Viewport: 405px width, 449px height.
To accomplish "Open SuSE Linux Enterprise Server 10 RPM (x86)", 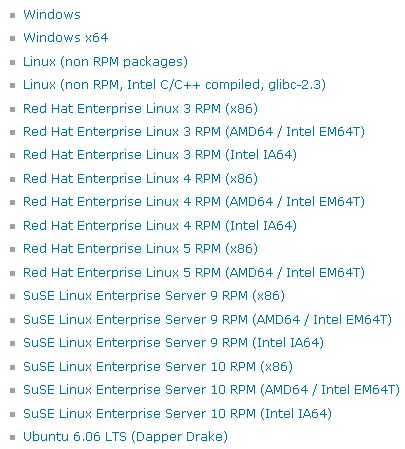I will [158, 367].
